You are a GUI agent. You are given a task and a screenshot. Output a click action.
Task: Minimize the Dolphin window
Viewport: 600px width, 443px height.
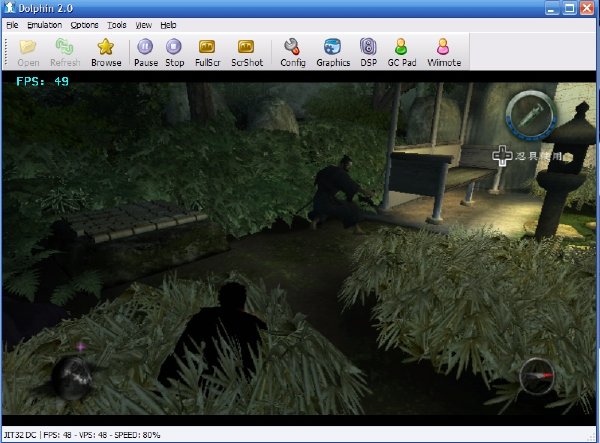(x=551, y=8)
